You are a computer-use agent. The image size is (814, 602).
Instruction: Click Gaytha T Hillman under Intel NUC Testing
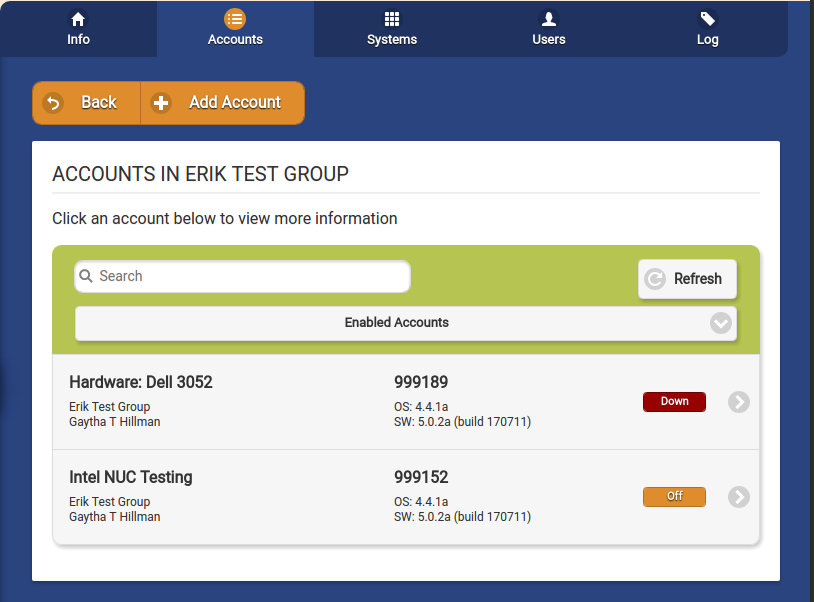(115, 517)
